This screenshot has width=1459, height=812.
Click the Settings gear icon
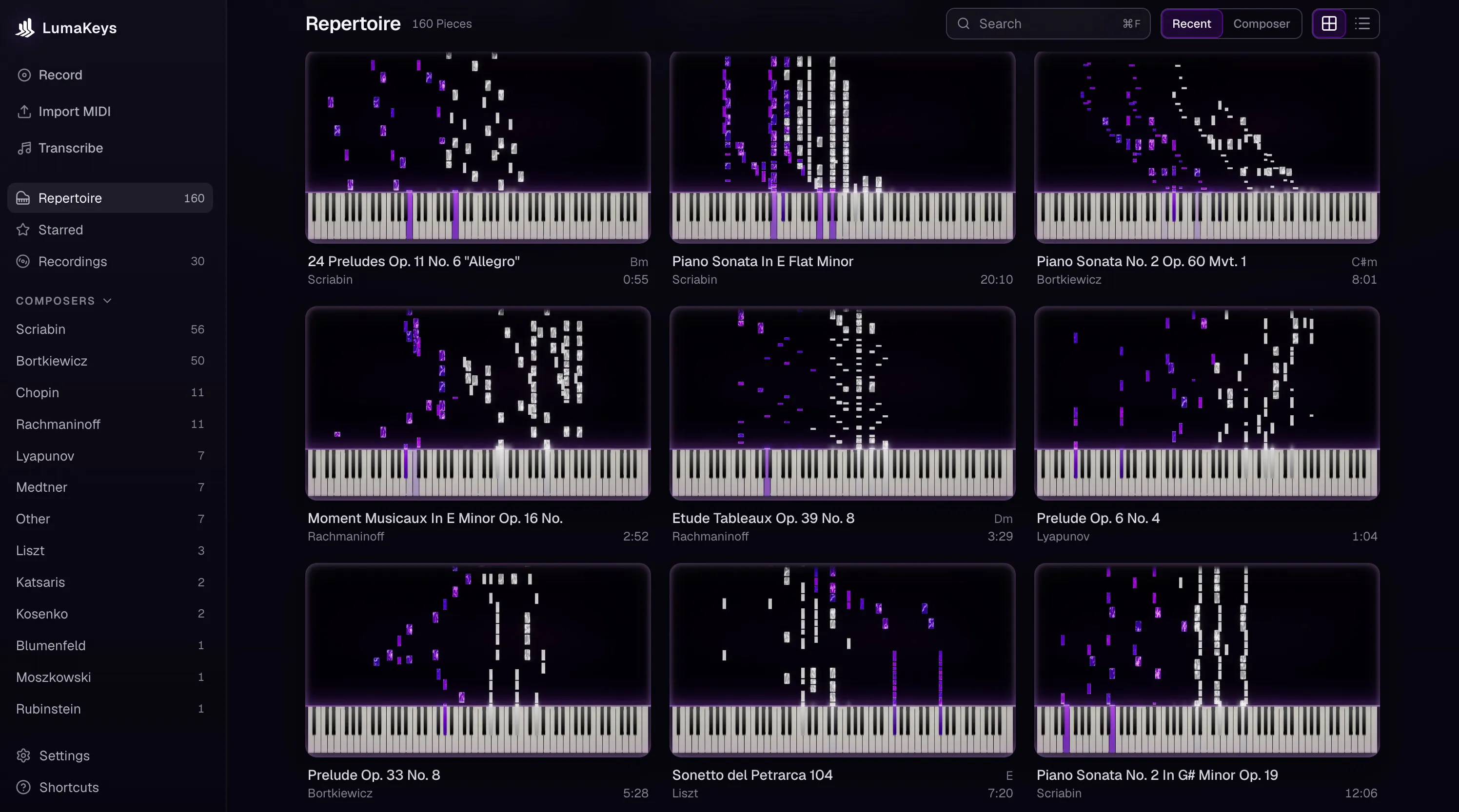pyautogui.click(x=24, y=756)
